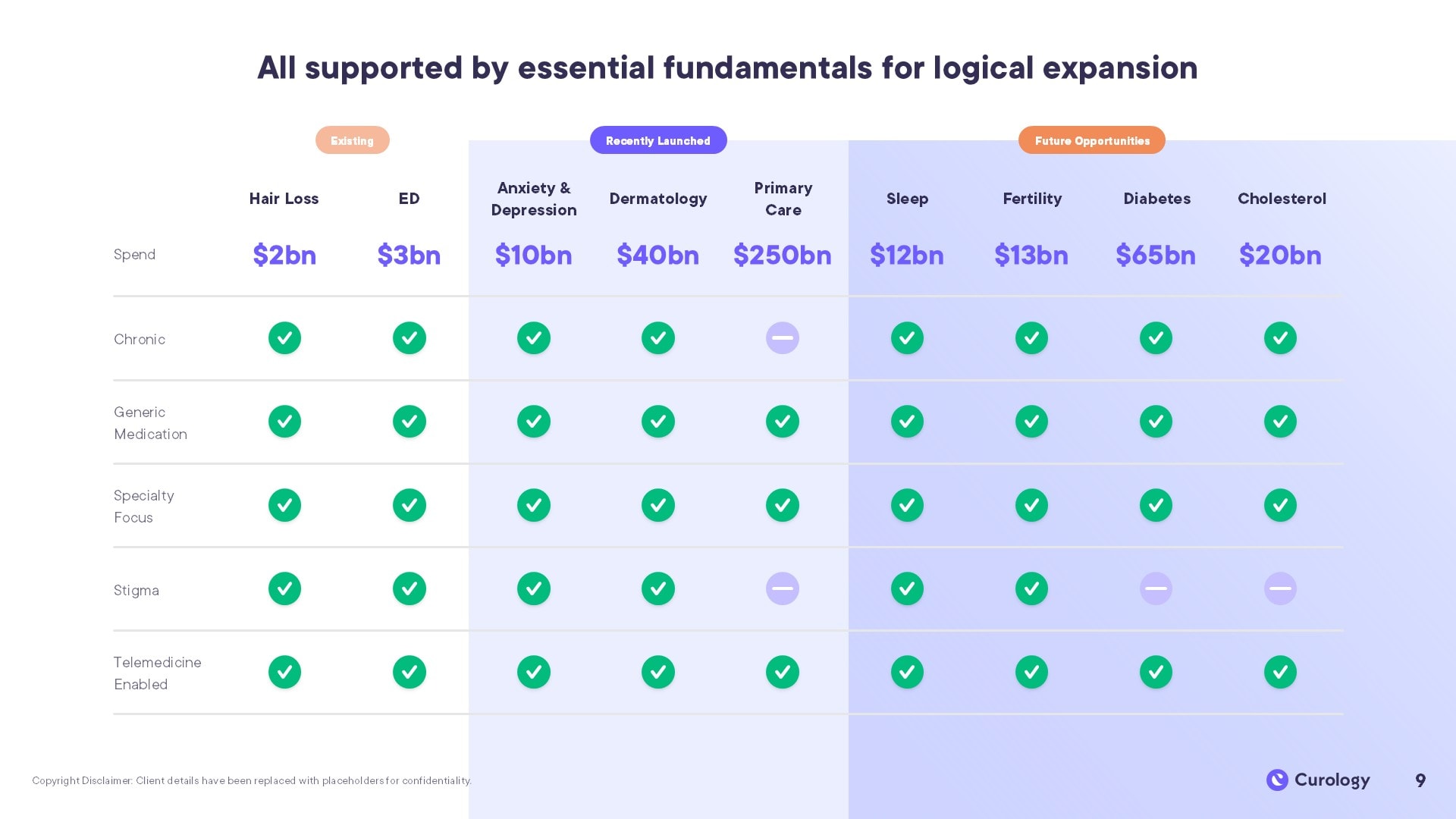The width and height of the screenshot is (1456, 819).
Task: Click the copyright disclaimer text
Action: click(252, 780)
